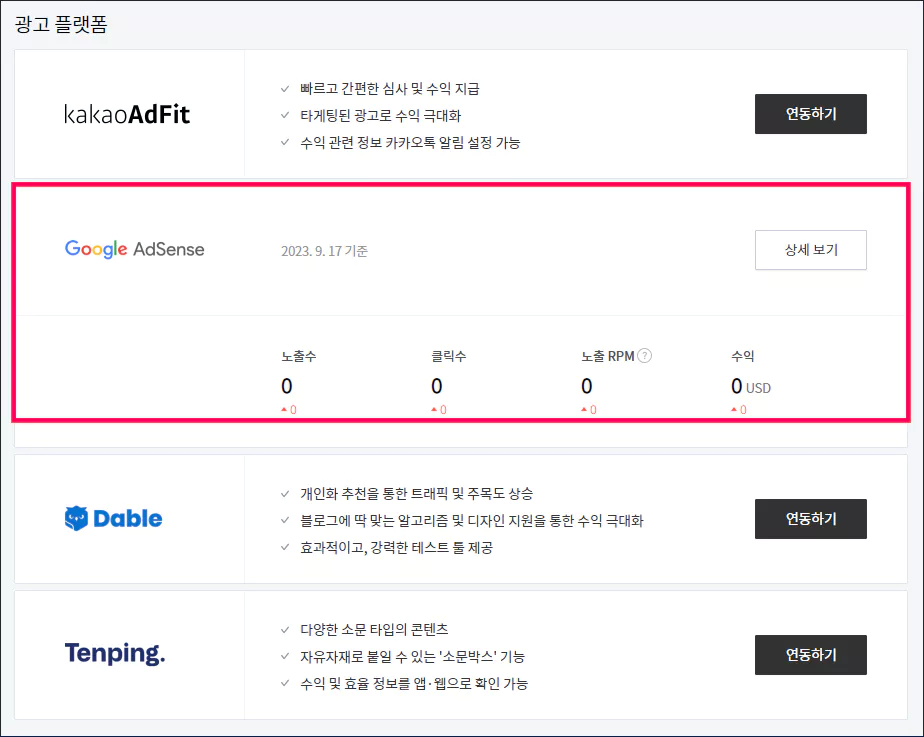The image size is (924, 737).
Task: Click the 0 USD revenue value
Action: 751,386
